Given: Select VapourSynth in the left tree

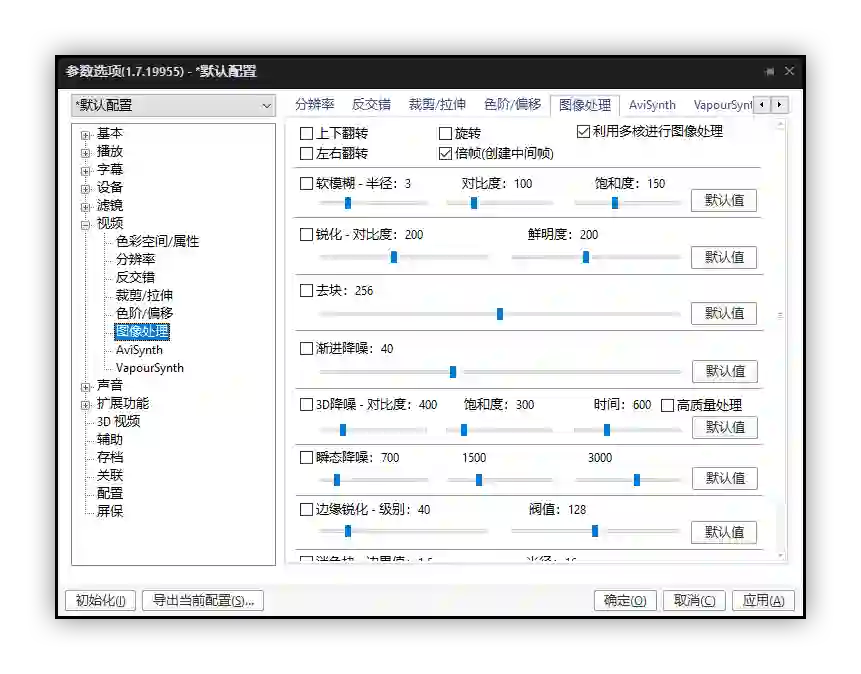Looking at the screenshot, I should coord(150,367).
